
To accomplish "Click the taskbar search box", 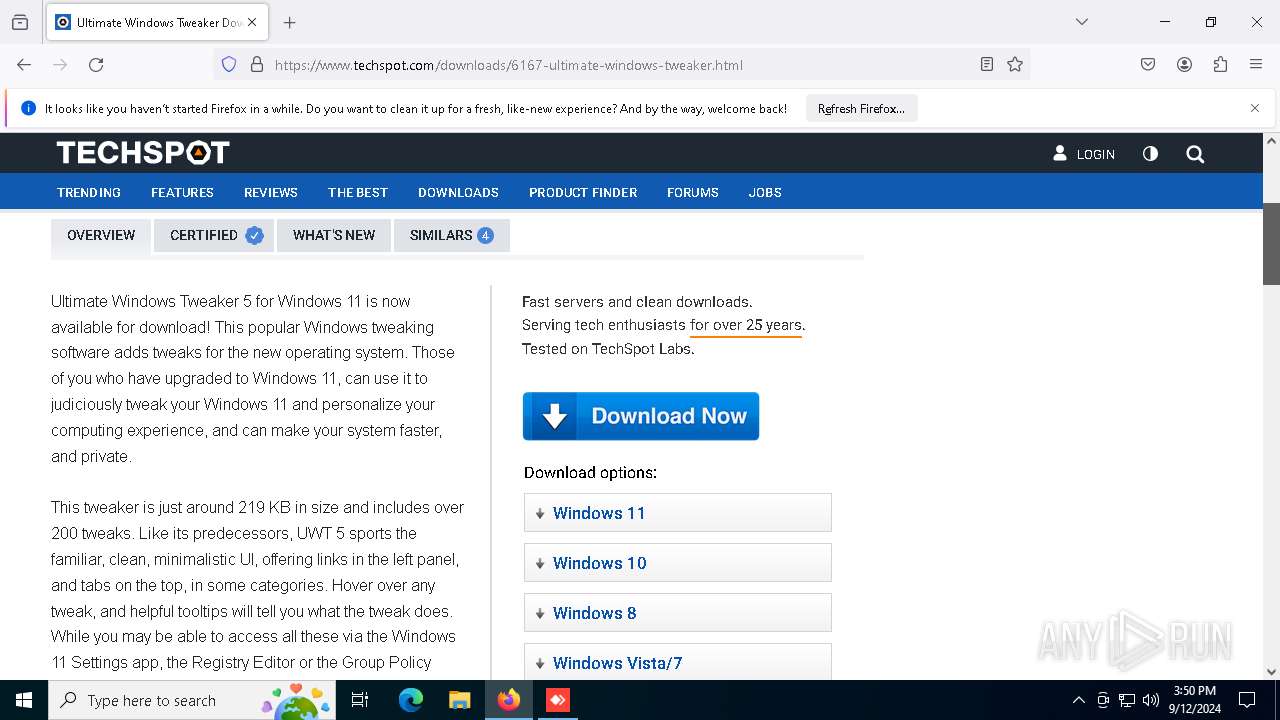I will (190, 700).
